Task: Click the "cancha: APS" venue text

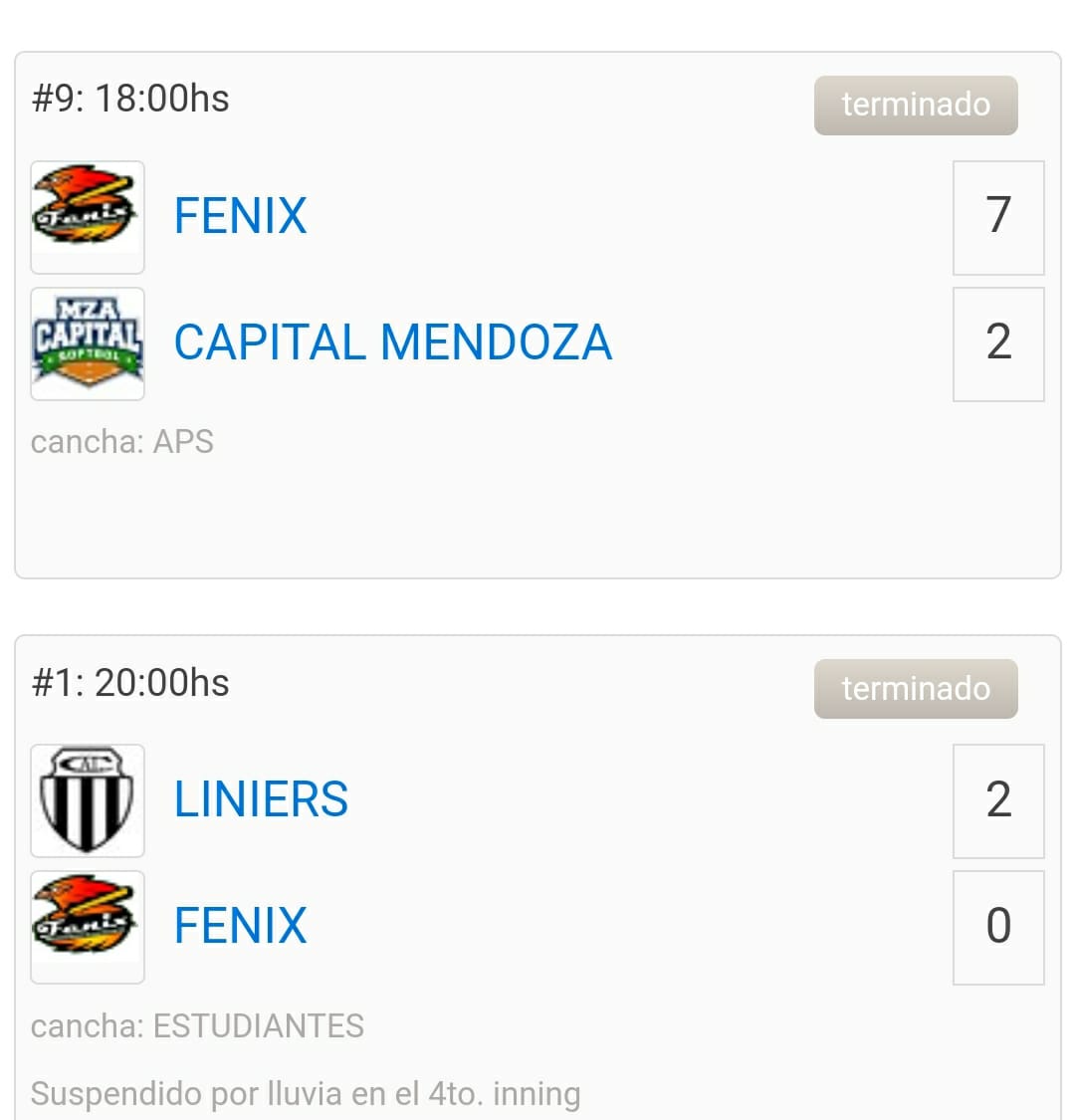Action: coord(122,441)
